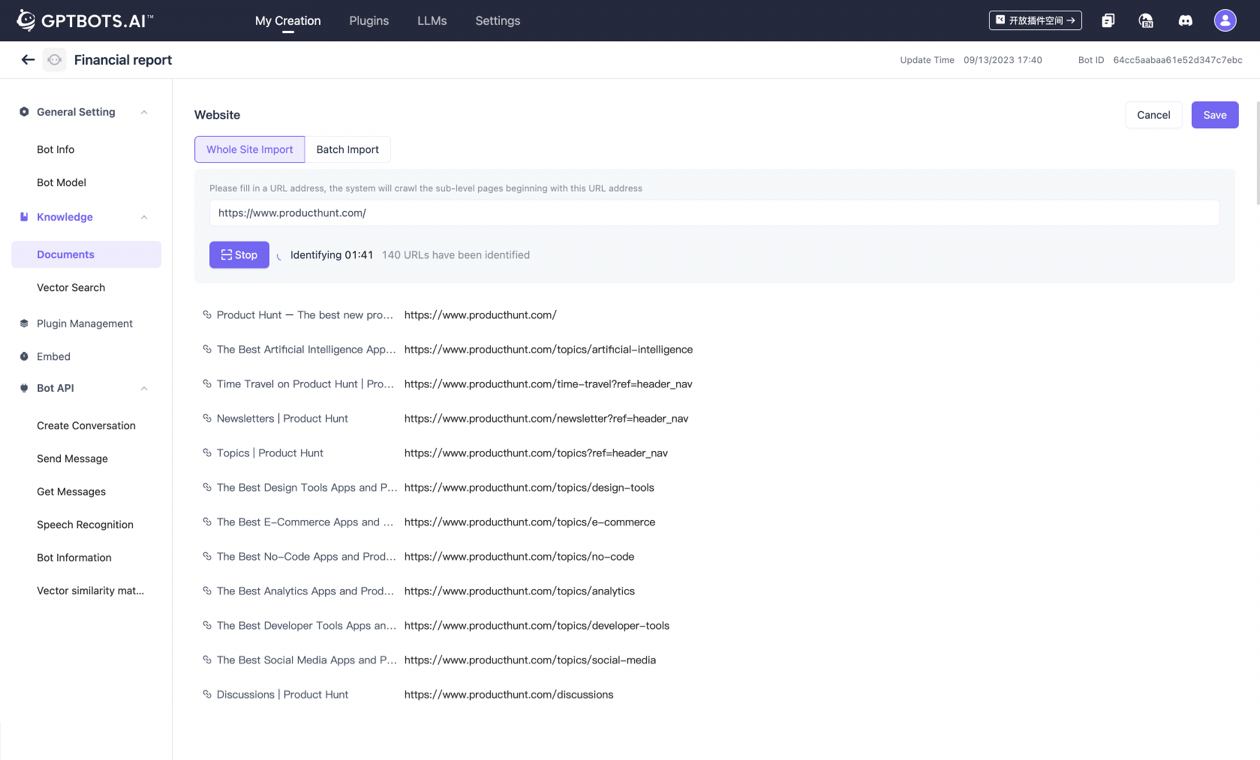Collapse the General Setting section
The image size is (1260, 760).
pyautogui.click(x=144, y=112)
